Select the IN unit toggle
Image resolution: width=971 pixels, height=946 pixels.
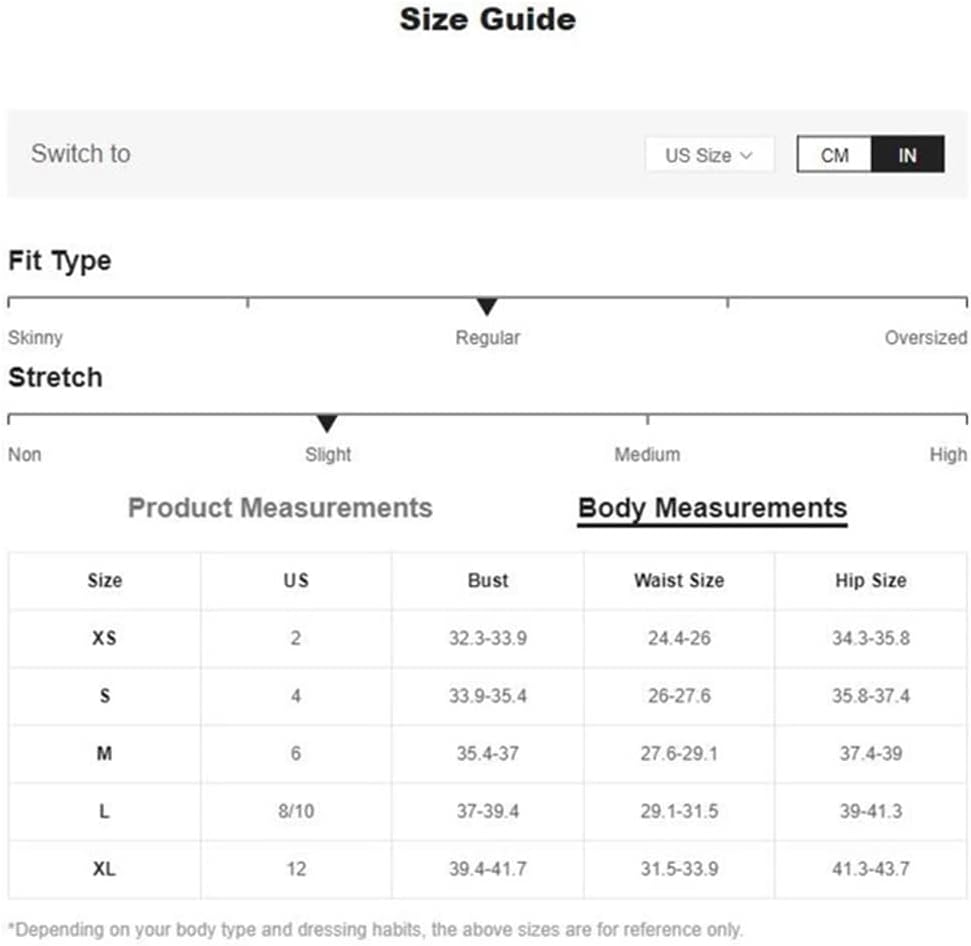pyautogui.click(x=907, y=155)
